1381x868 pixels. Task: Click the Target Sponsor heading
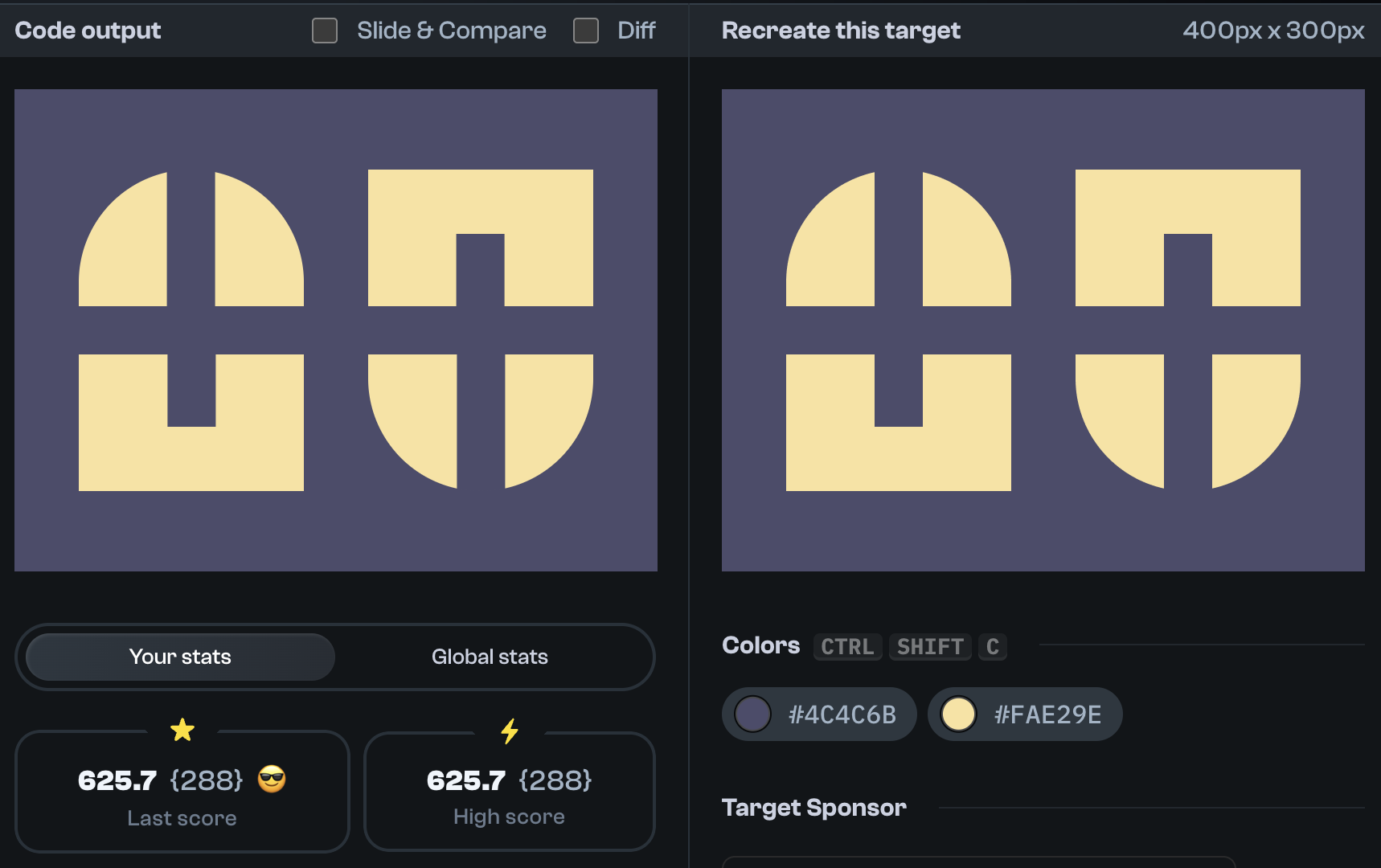(x=813, y=808)
